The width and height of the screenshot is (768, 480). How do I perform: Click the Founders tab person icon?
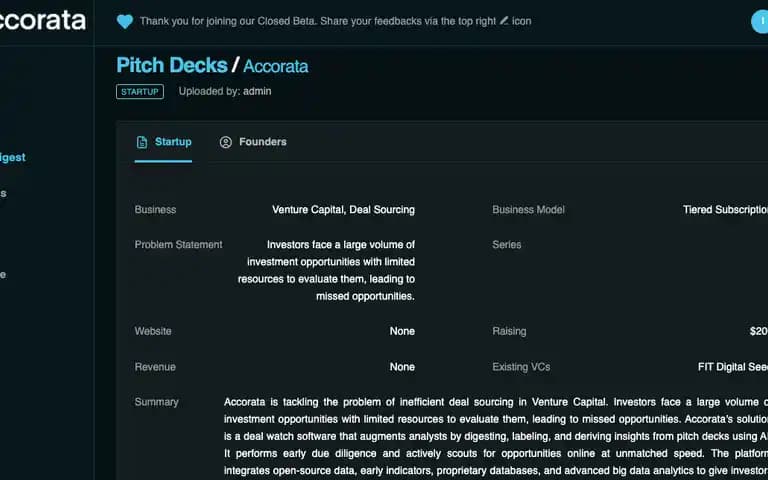tap(225, 142)
